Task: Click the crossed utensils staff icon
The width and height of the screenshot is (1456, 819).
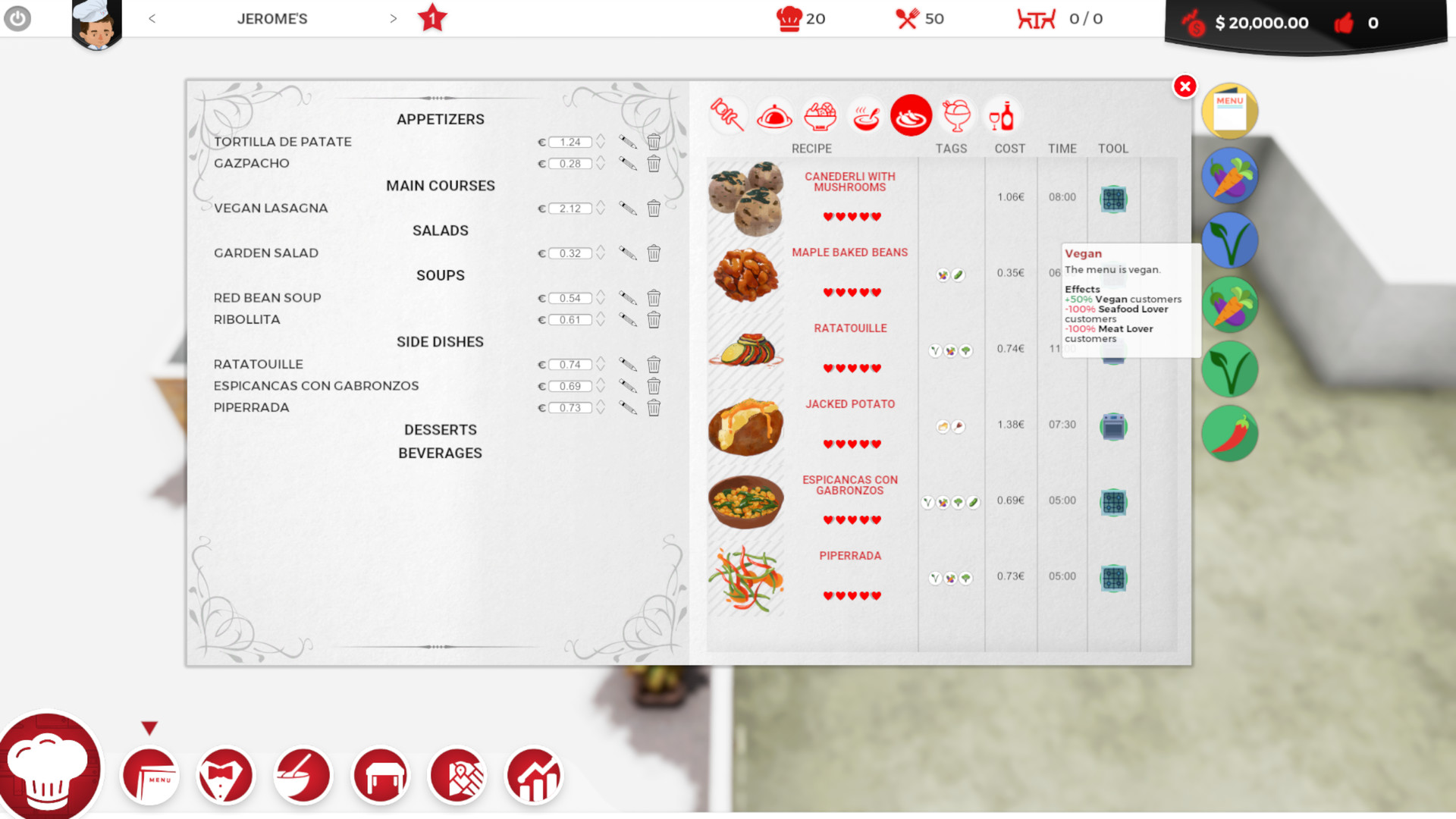Action: [907, 18]
